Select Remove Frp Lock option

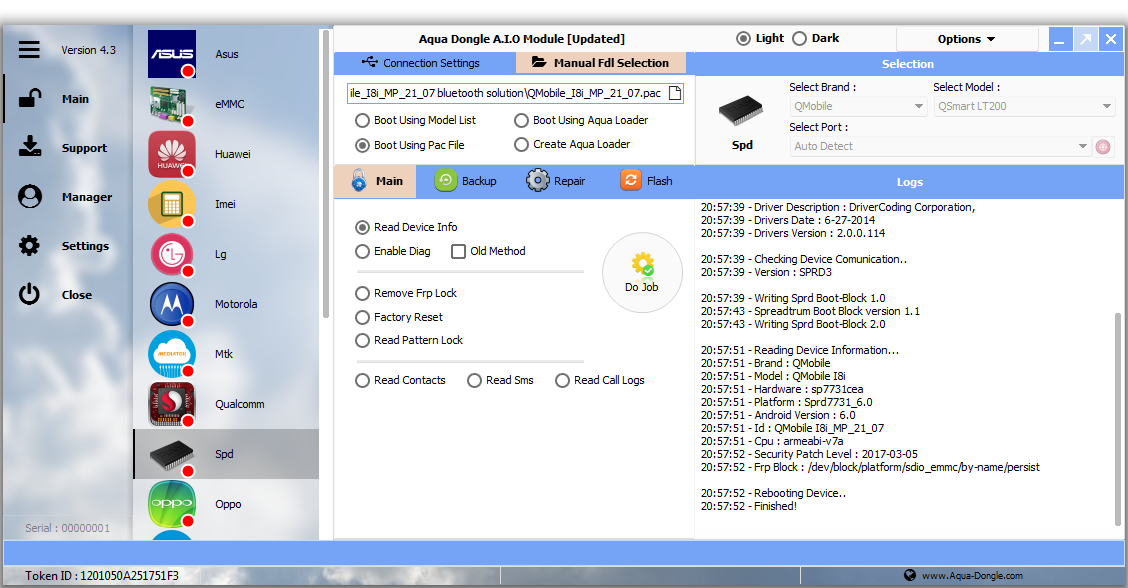(x=363, y=294)
